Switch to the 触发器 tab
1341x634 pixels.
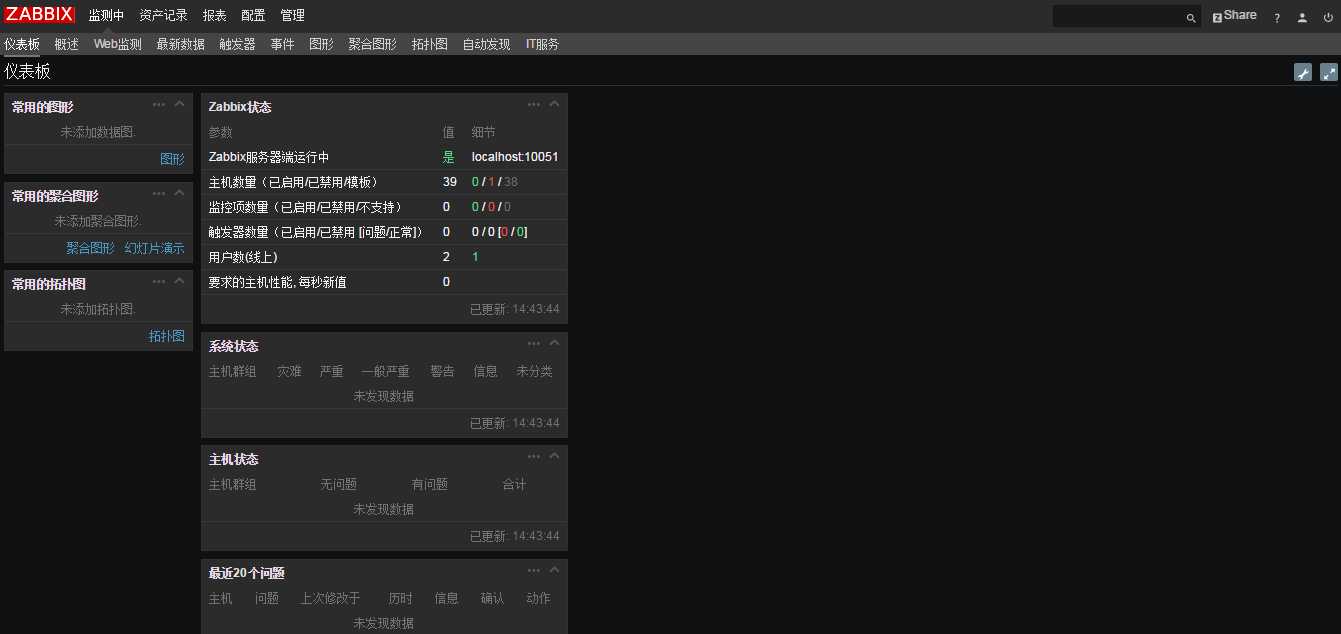(x=238, y=44)
